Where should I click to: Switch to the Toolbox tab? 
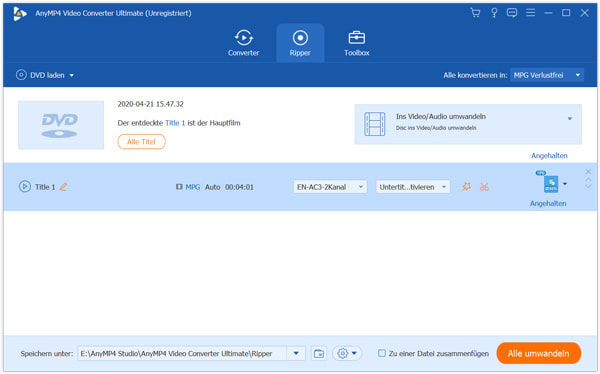coord(356,43)
